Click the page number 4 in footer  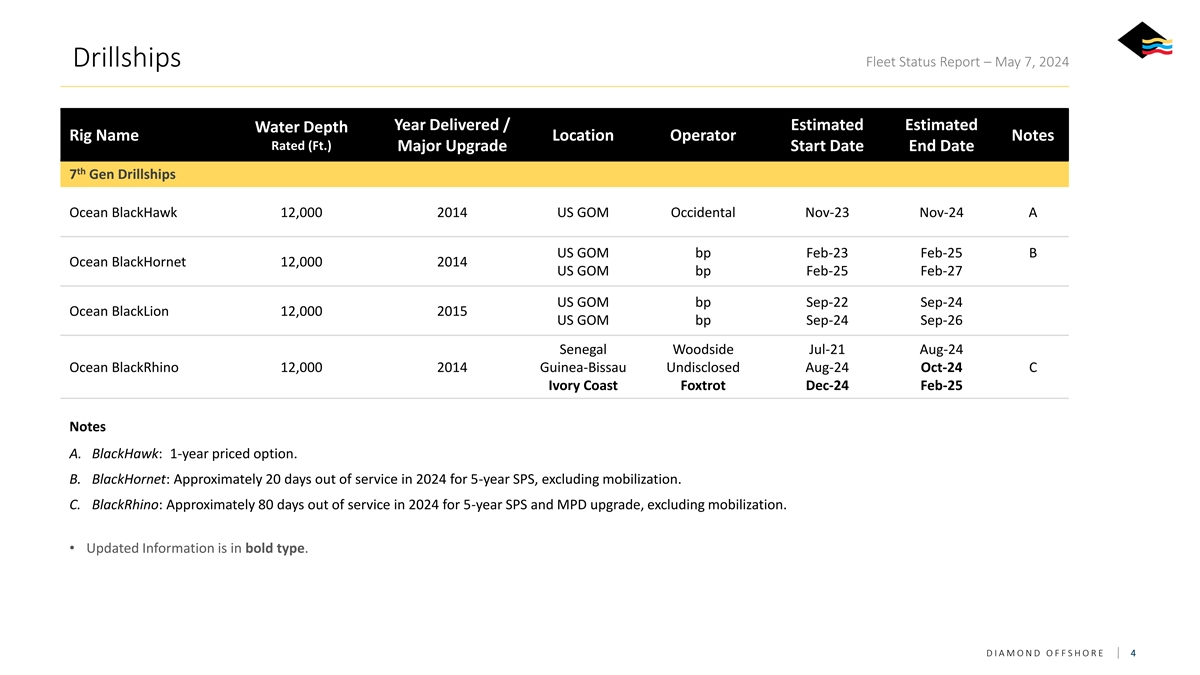(x=1132, y=653)
